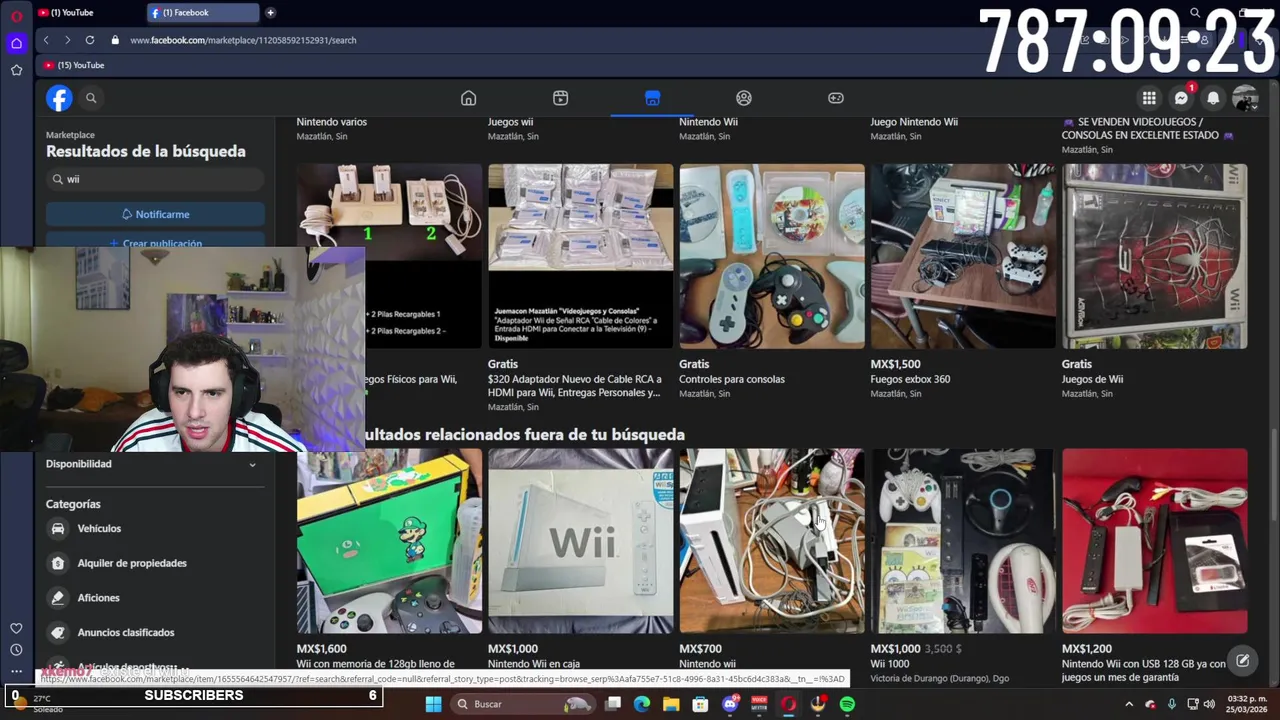
Task: Open the Groups icon in top navigation
Action: [744, 98]
